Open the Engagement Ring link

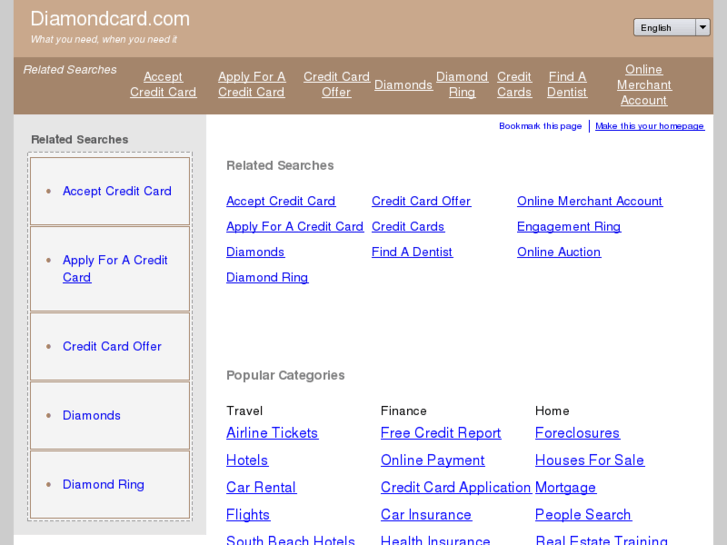(569, 227)
